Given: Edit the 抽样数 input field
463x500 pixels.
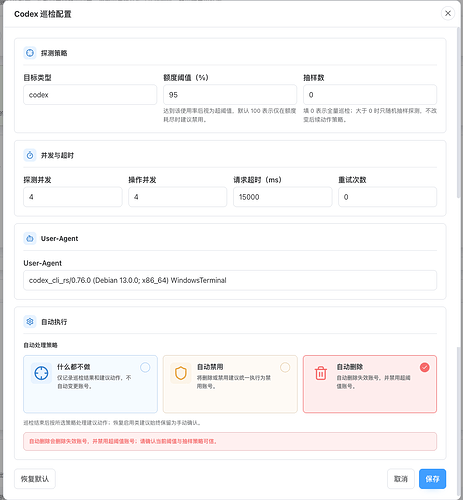Looking at the screenshot, I should coord(370,95).
